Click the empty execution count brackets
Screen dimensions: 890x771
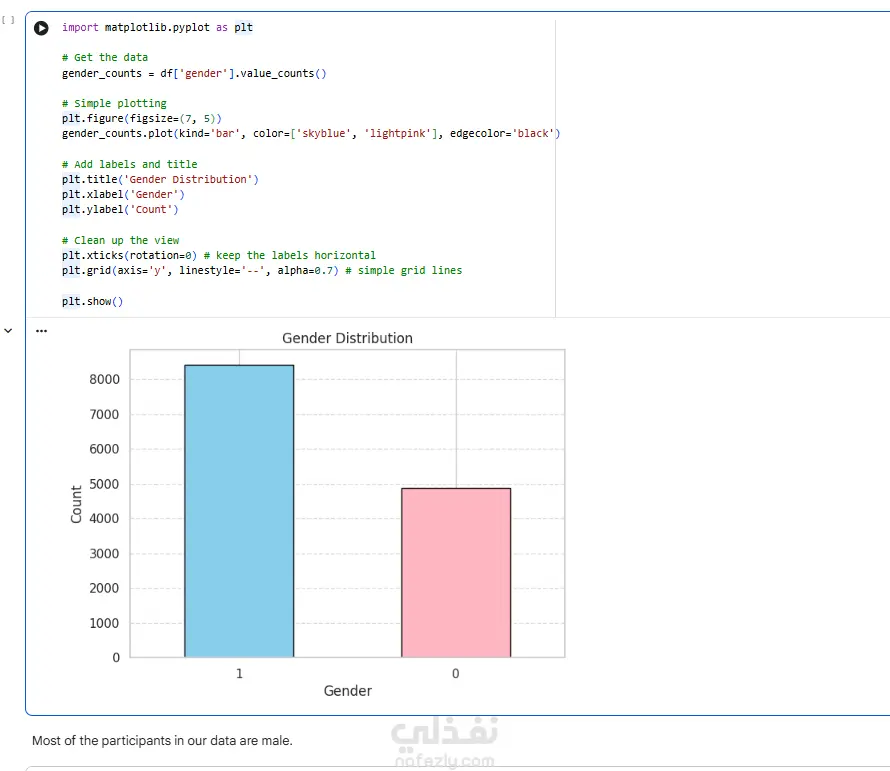coord(8,20)
